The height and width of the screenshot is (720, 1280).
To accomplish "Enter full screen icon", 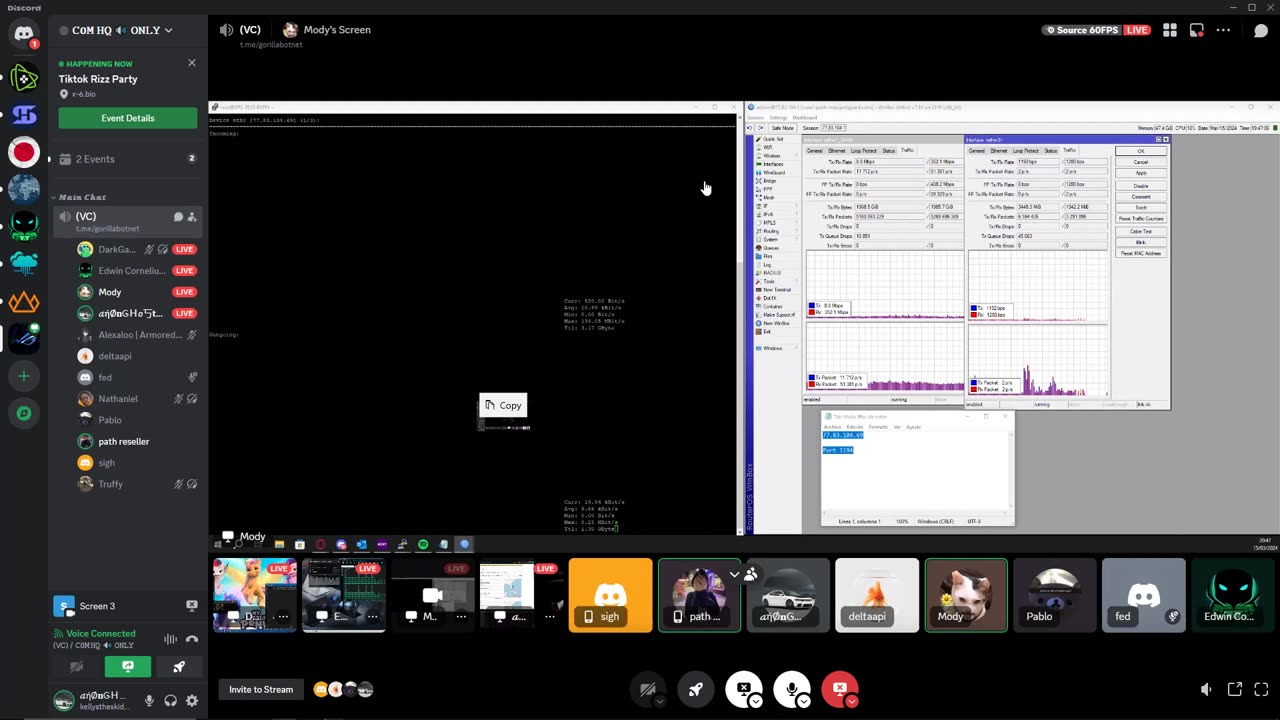I will click(x=1261, y=689).
